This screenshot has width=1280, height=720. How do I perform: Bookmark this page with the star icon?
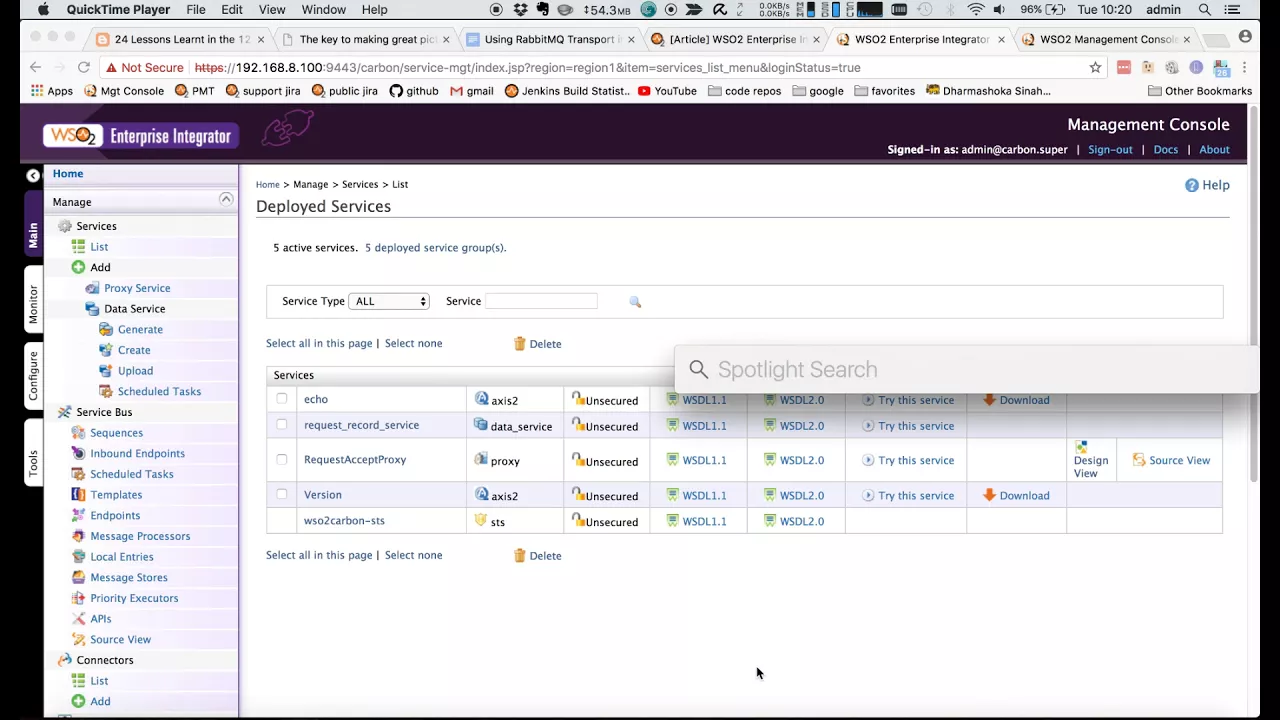point(1095,67)
